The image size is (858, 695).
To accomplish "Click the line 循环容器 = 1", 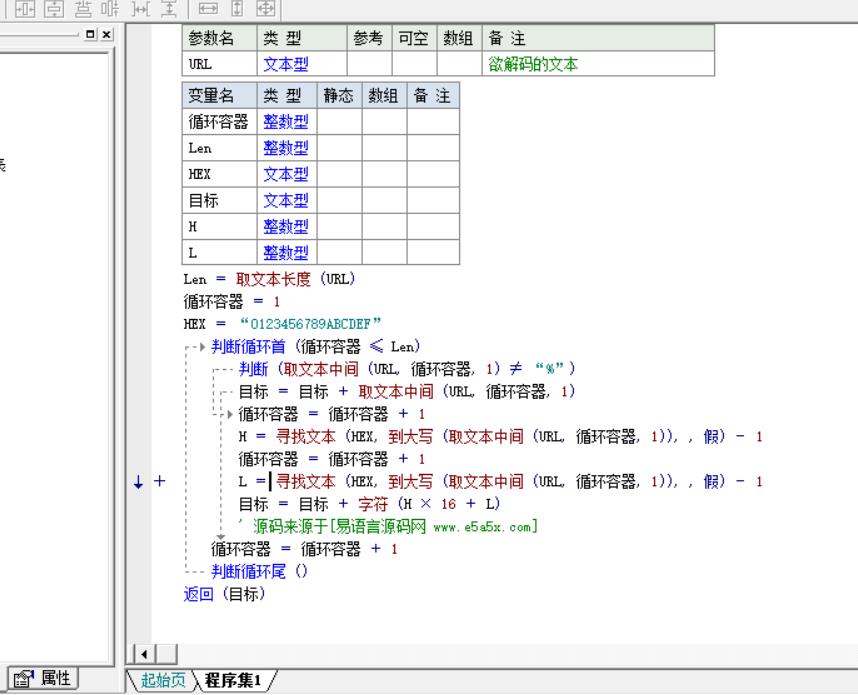I will [232, 302].
